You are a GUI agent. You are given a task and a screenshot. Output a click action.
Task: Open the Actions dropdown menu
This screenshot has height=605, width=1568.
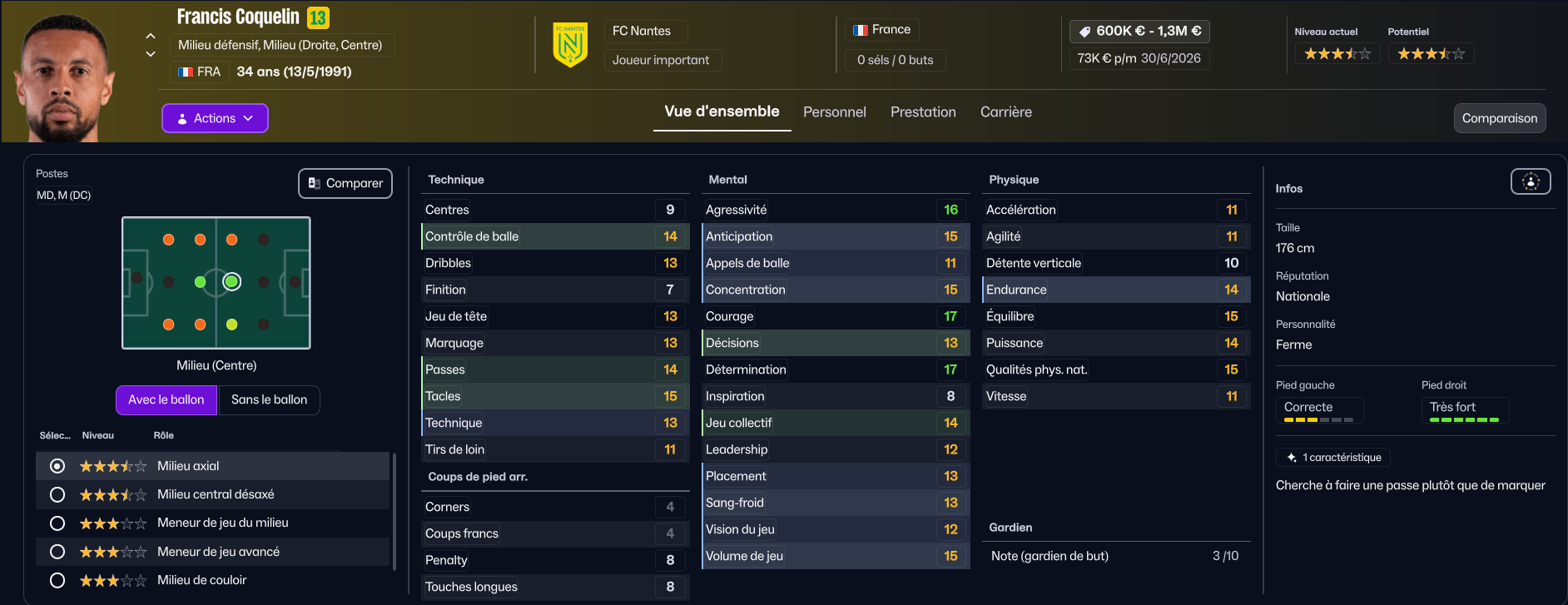[x=215, y=118]
